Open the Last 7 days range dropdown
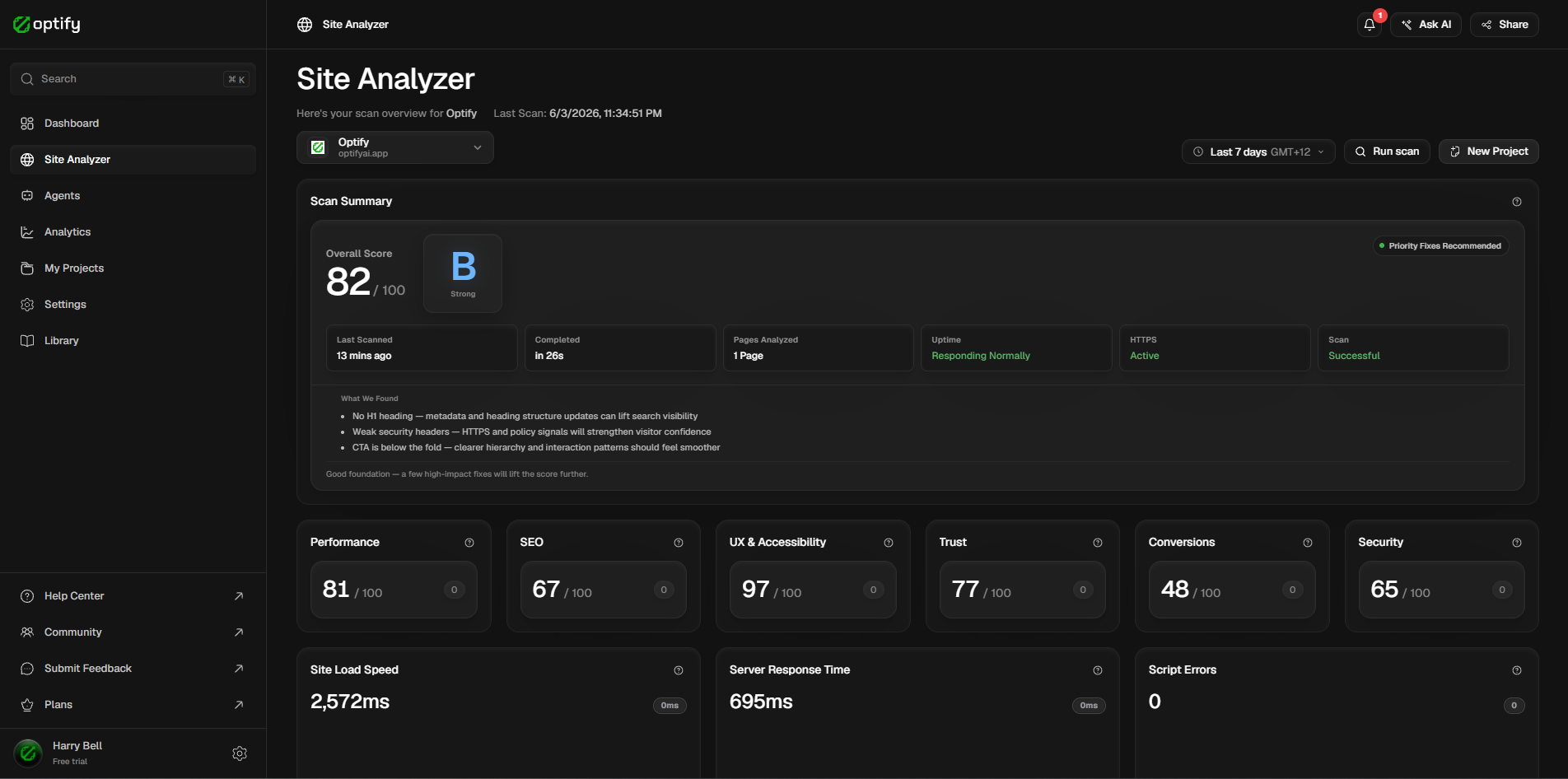The height and width of the screenshot is (779, 1568). (x=1258, y=152)
